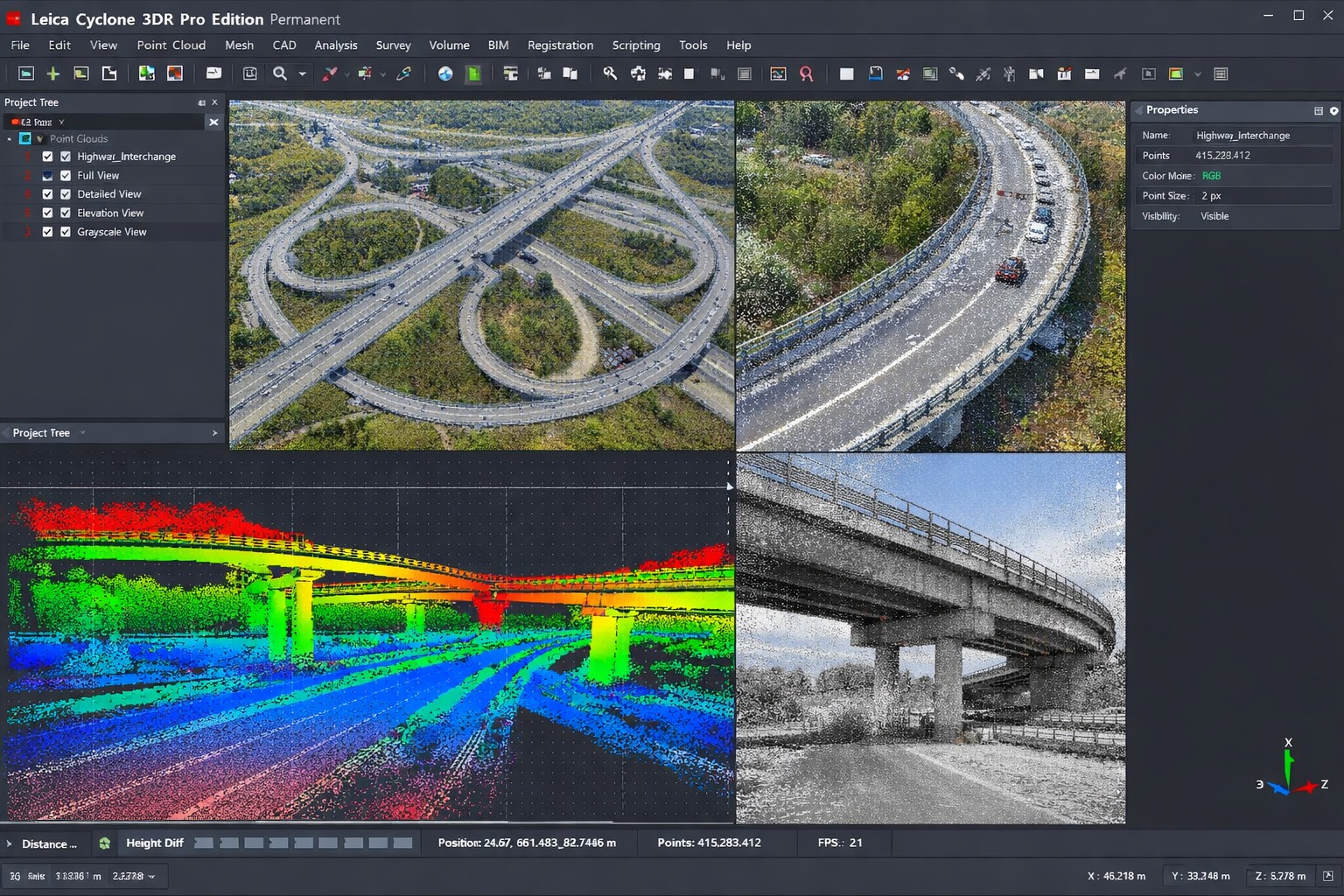Click the Point Clouds cyan folder icon
Image resolution: width=1344 pixels, height=896 pixels.
tap(25, 138)
